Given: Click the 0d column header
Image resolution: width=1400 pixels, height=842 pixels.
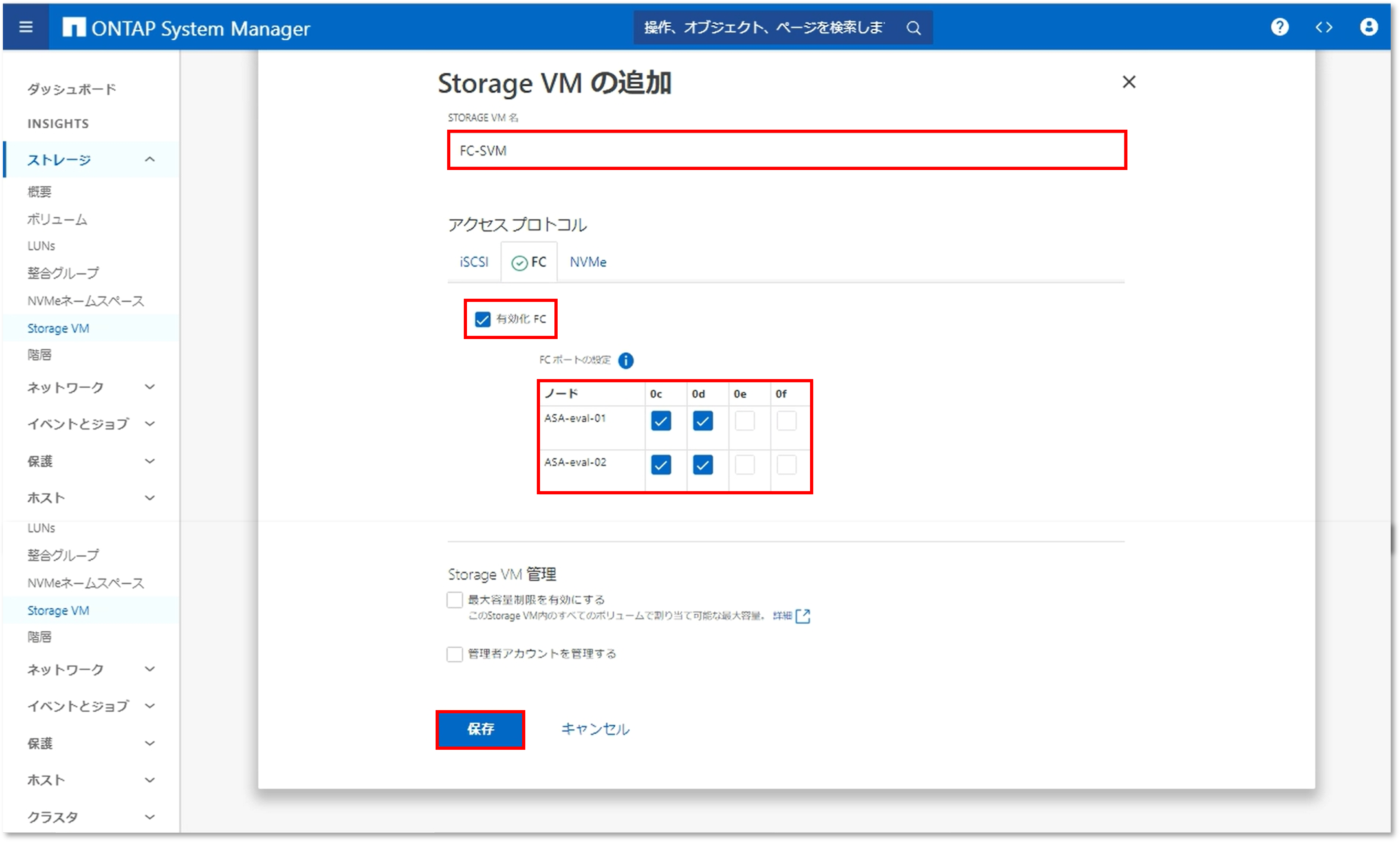Looking at the screenshot, I should [698, 394].
